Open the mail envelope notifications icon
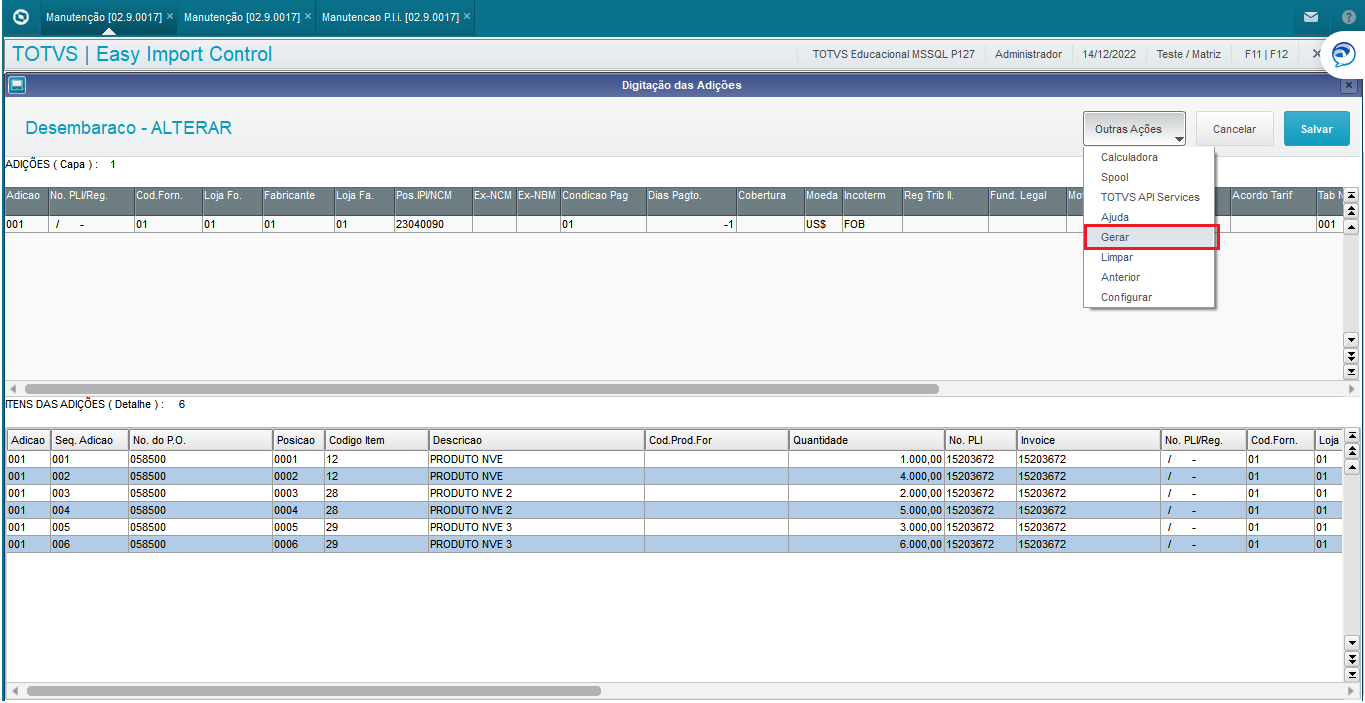The image size is (1365, 703). (x=1311, y=18)
